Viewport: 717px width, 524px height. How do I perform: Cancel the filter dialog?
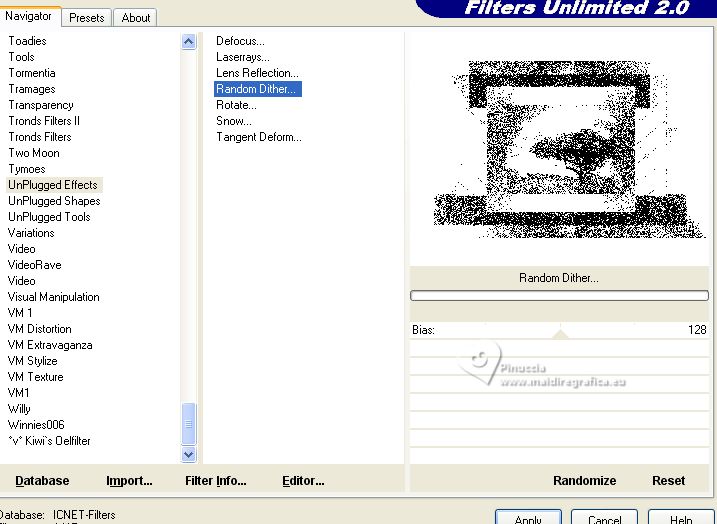(x=605, y=517)
